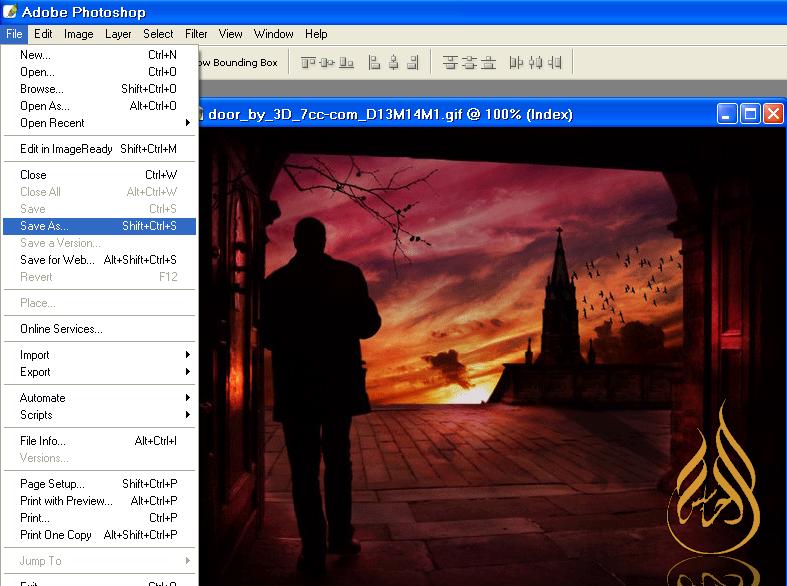
Task: Click the Align Vertical Centers icon
Action: tap(327, 63)
